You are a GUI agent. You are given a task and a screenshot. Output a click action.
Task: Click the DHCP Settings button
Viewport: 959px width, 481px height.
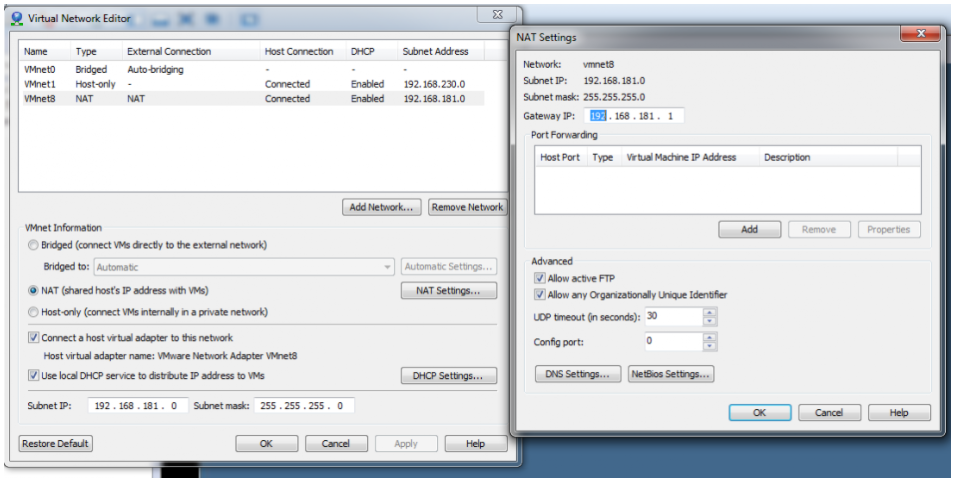449,376
